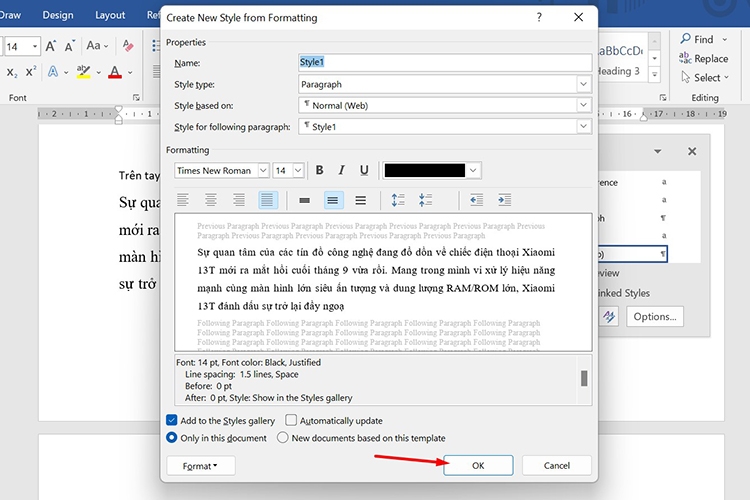
Task: Confirm the new style with OK
Action: 478,466
